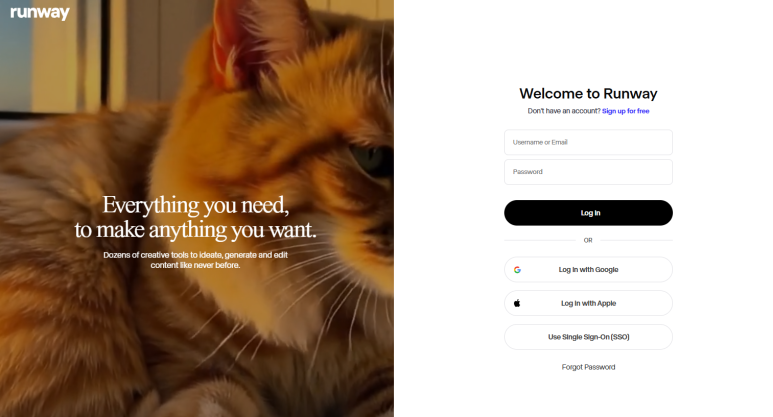Image resolution: width=773 pixels, height=417 pixels.
Task: Click the Welcome to Runway heading
Action: pyautogui.click(x=588, y=94)
